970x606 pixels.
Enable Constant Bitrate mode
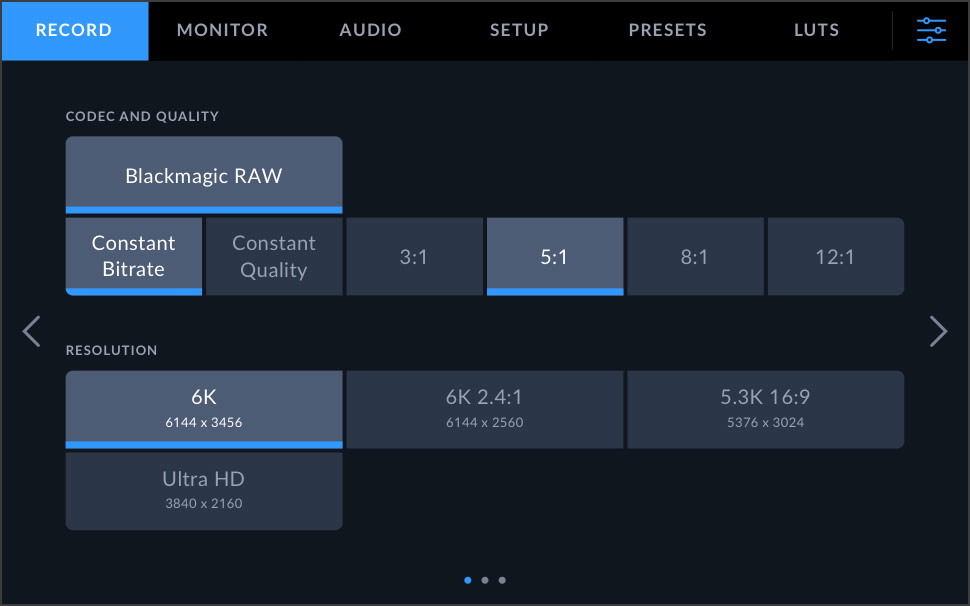133,255
